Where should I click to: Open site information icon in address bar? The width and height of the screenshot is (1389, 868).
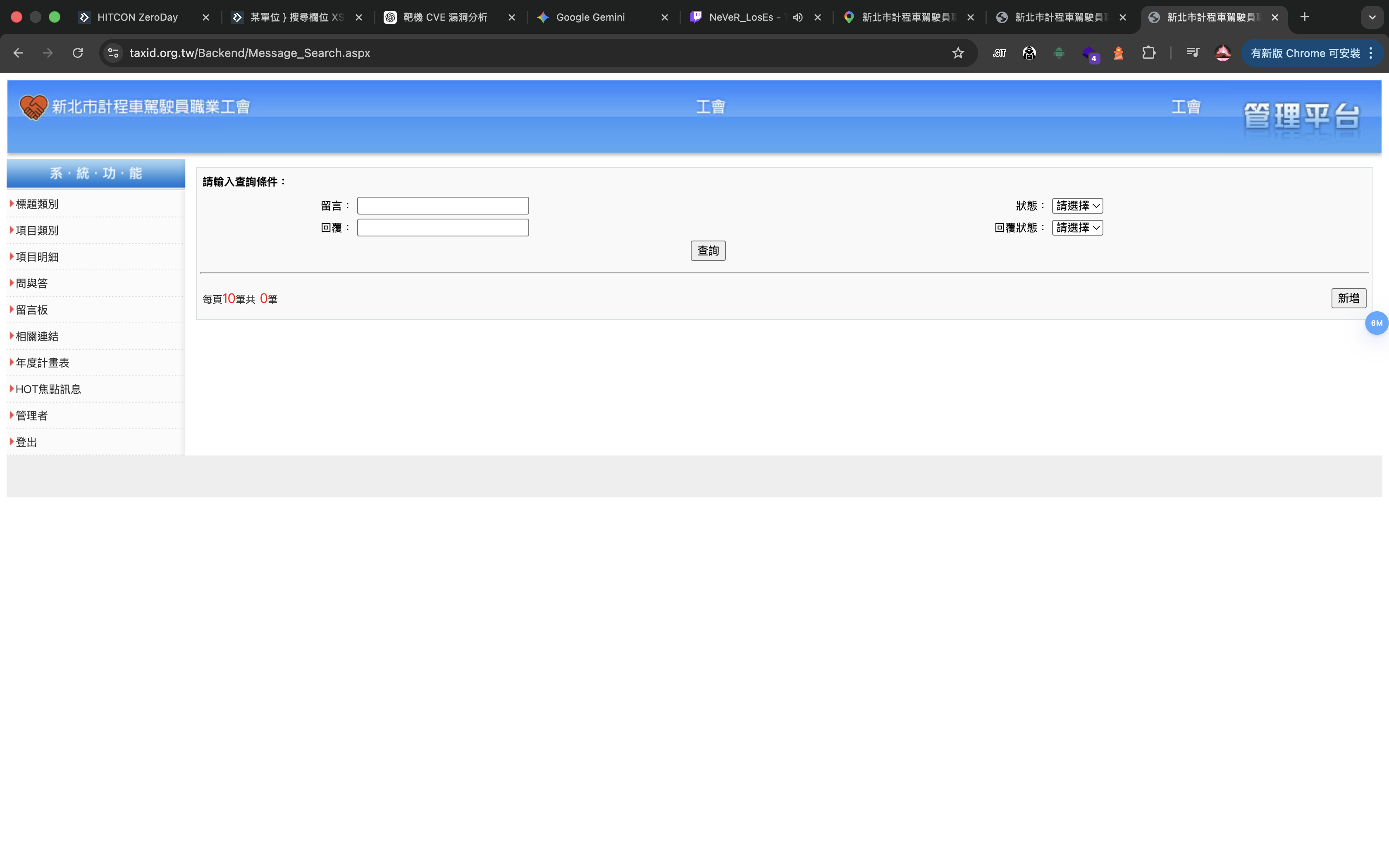pos(114,53)
